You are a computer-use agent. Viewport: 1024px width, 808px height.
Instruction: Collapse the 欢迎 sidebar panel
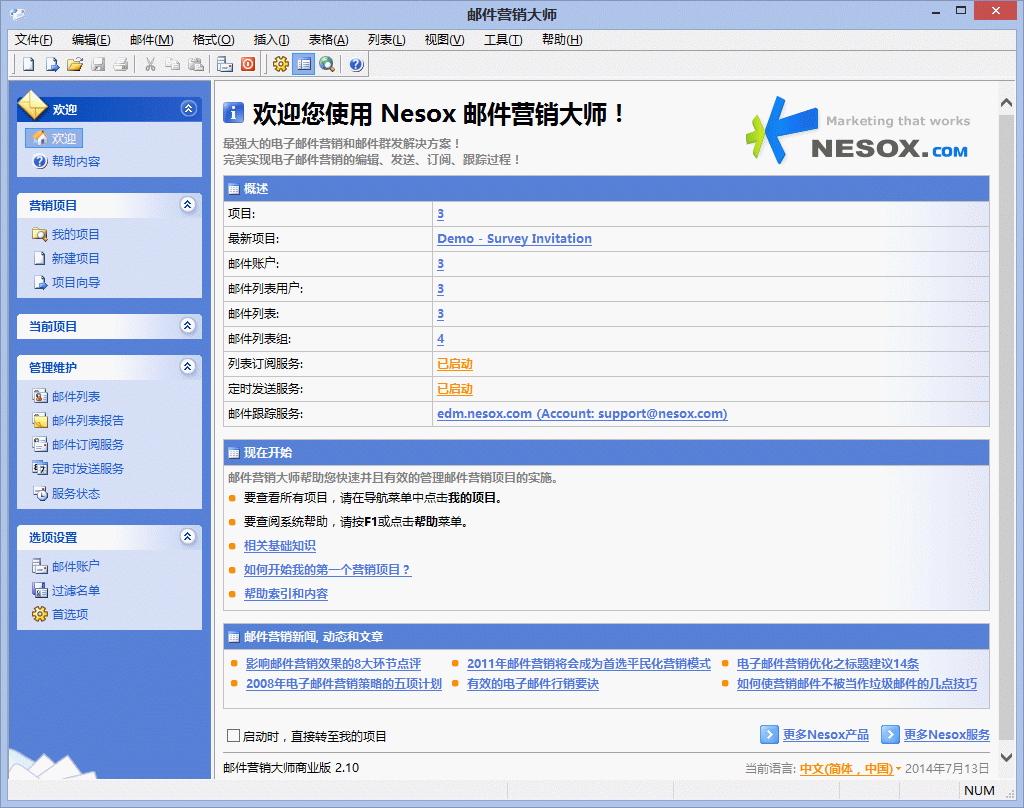[x=189, y=108]
